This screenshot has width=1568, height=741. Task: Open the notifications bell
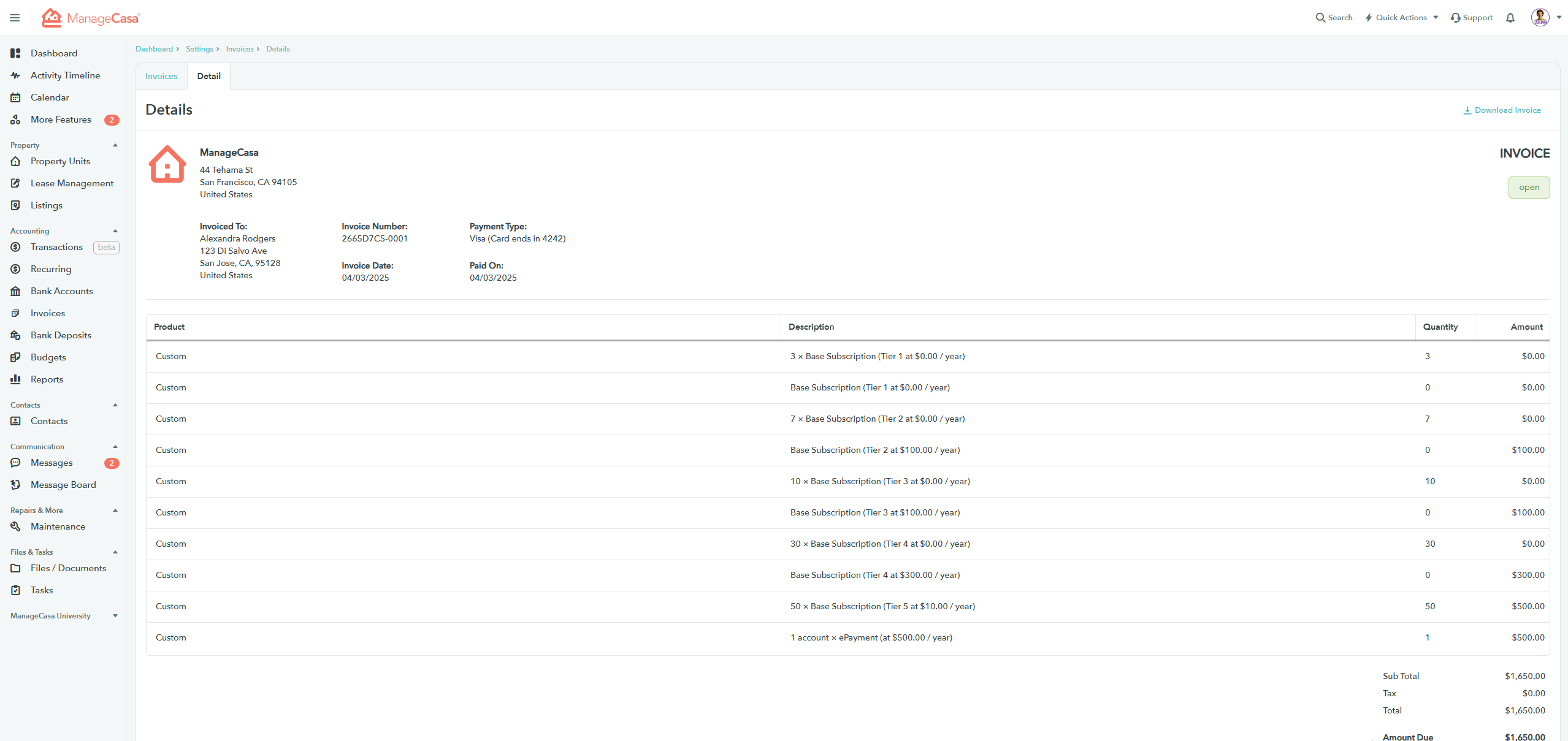coord(1510,18)
